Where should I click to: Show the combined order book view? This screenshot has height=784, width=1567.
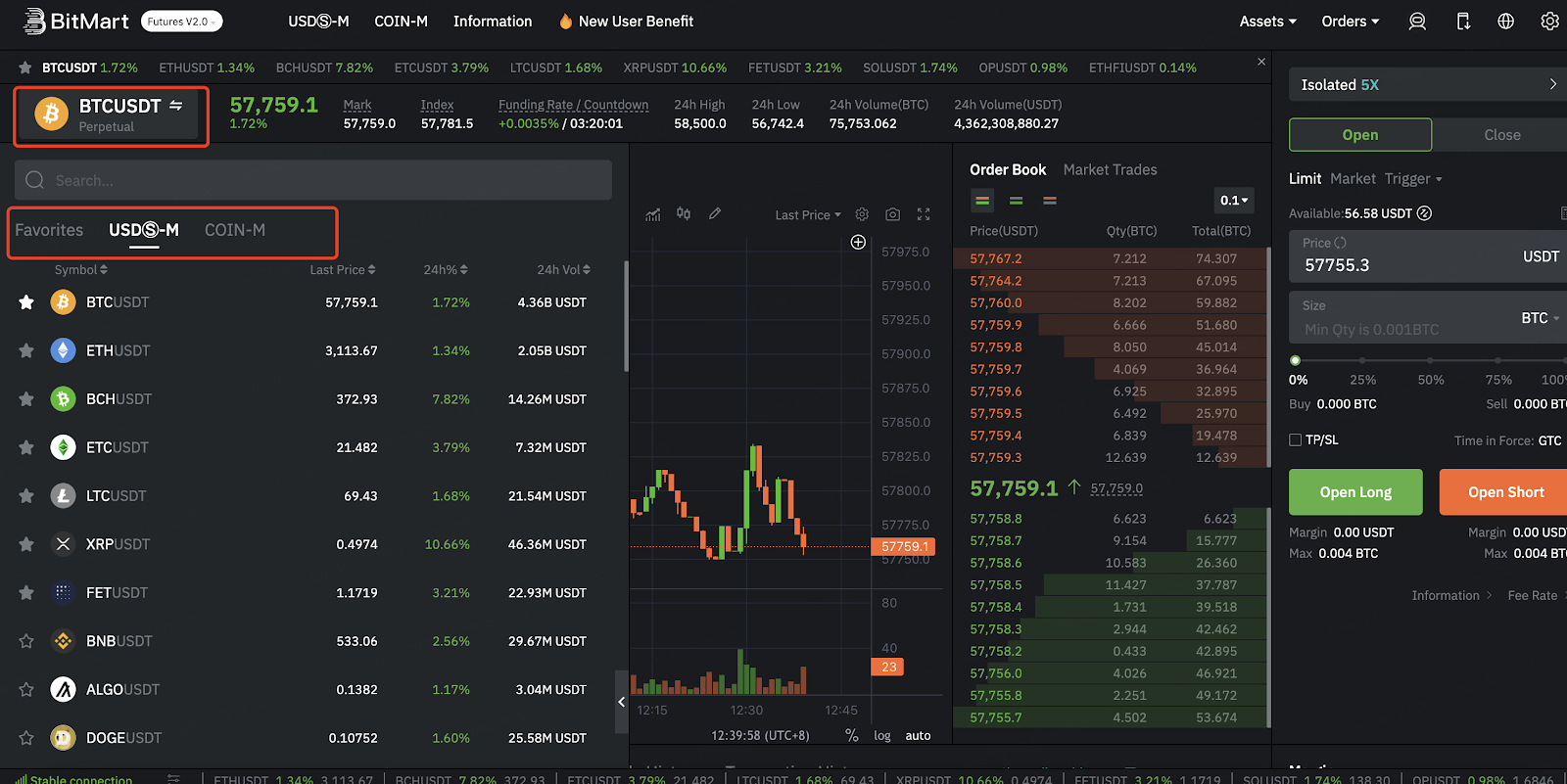pyautogui.click(x=982, y=201)
